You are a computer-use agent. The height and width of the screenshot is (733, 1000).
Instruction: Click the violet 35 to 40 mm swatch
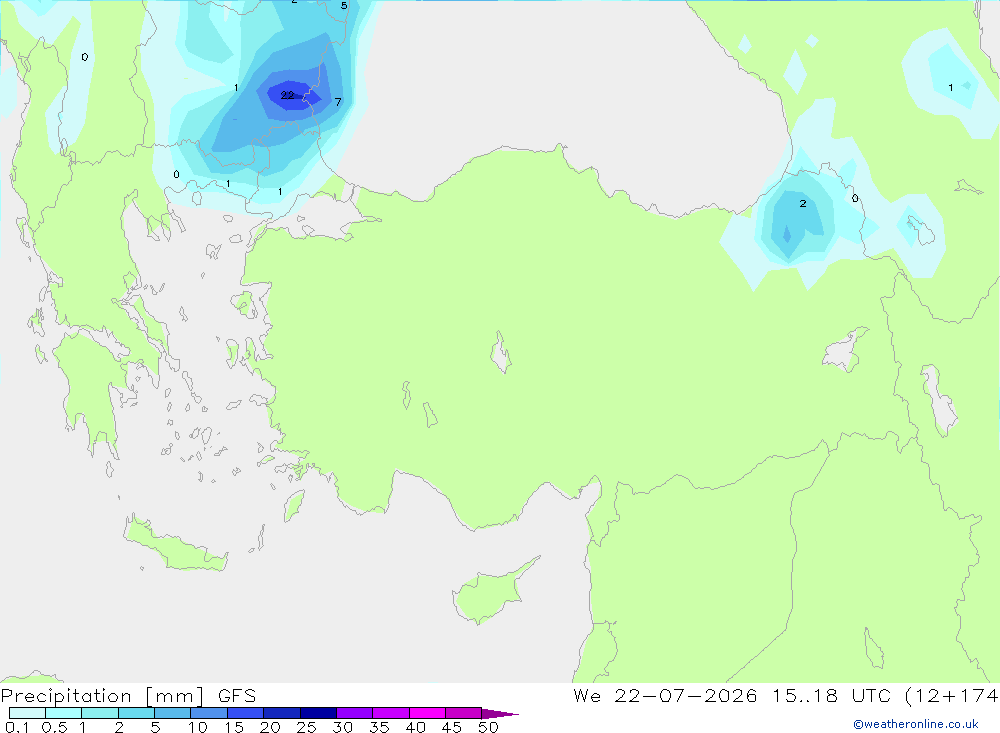[391, 713]
